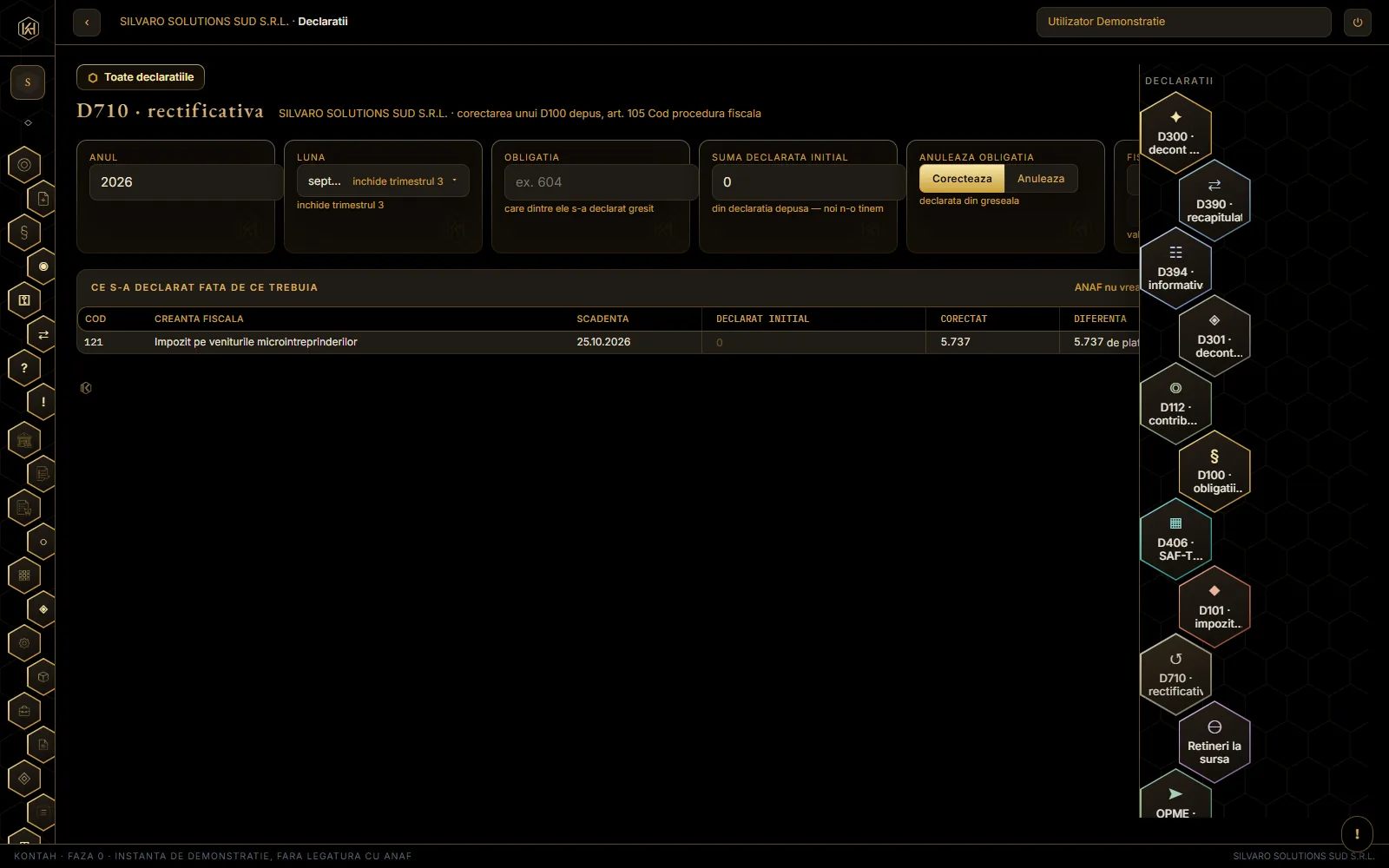Click the Impozit pe veniturile microintreprinderilor row text
This screenshot has width=1389, height=868.
pos(256,342)
